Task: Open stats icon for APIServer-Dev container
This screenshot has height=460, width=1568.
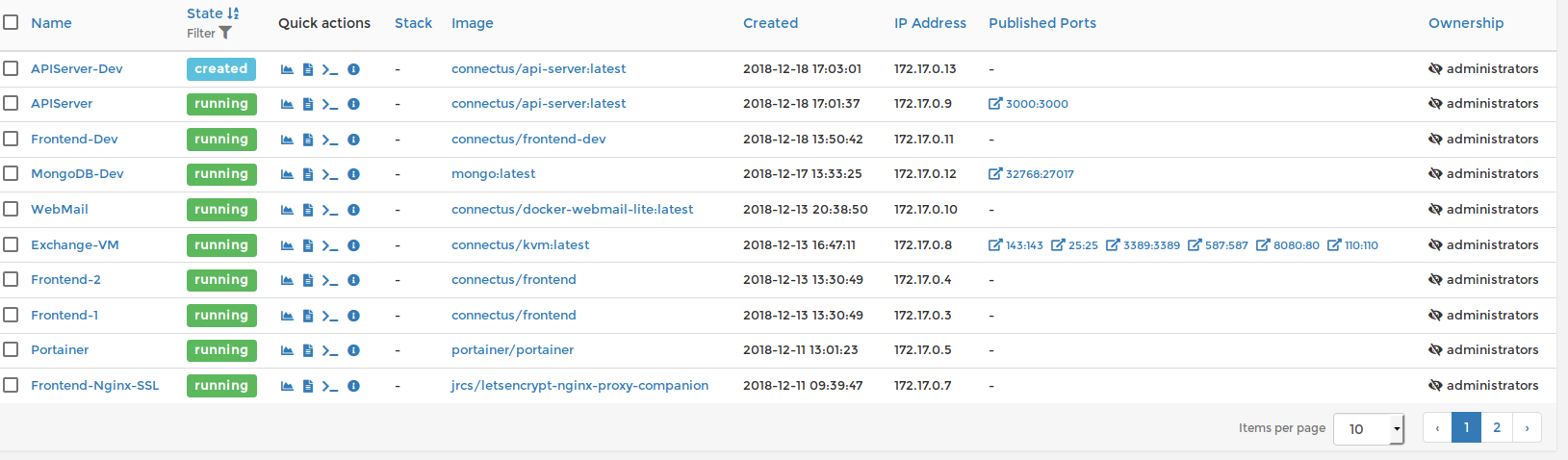Action: tap(287, 69)
